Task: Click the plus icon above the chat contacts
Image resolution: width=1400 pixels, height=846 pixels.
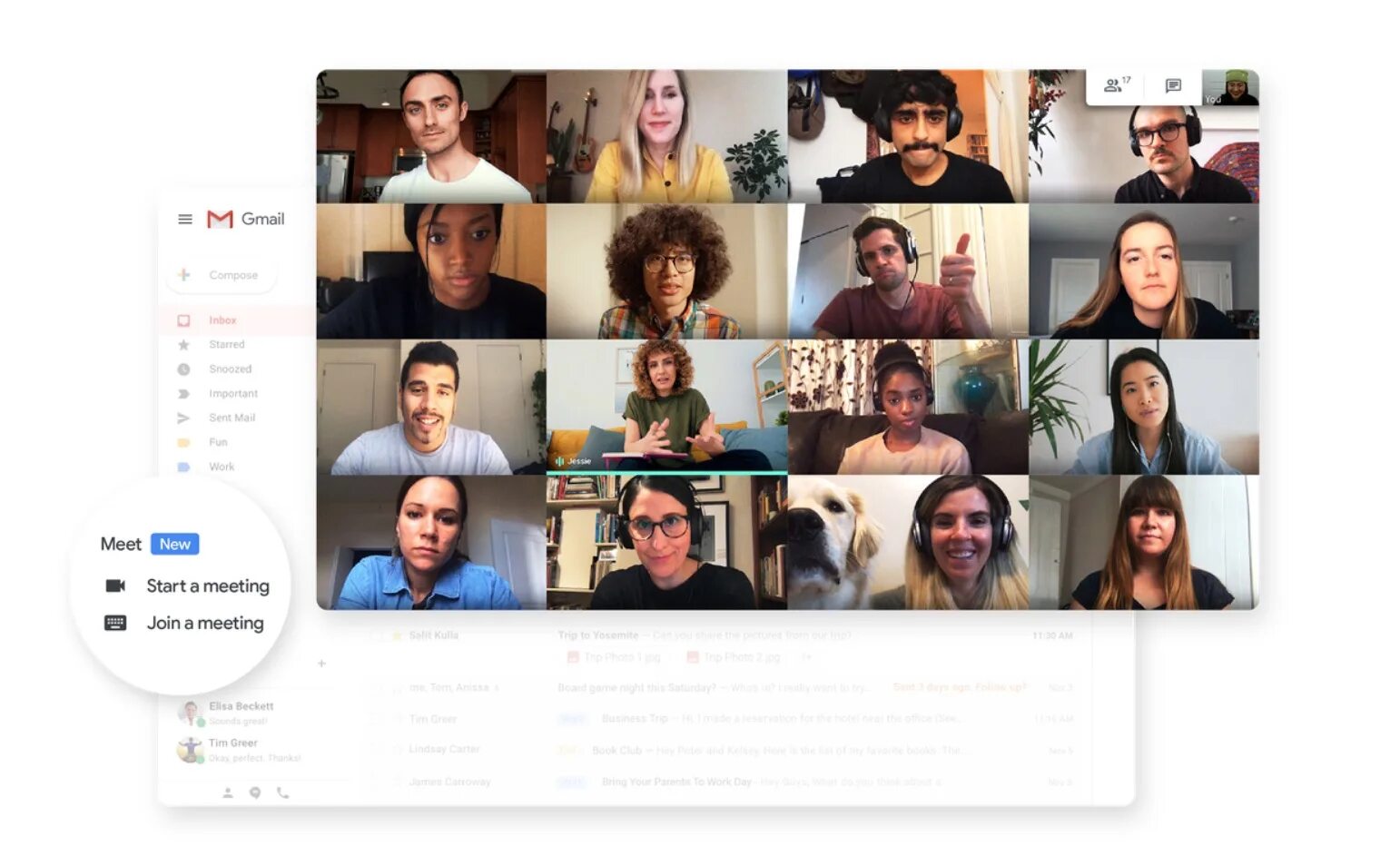Action: pos(321,664)
